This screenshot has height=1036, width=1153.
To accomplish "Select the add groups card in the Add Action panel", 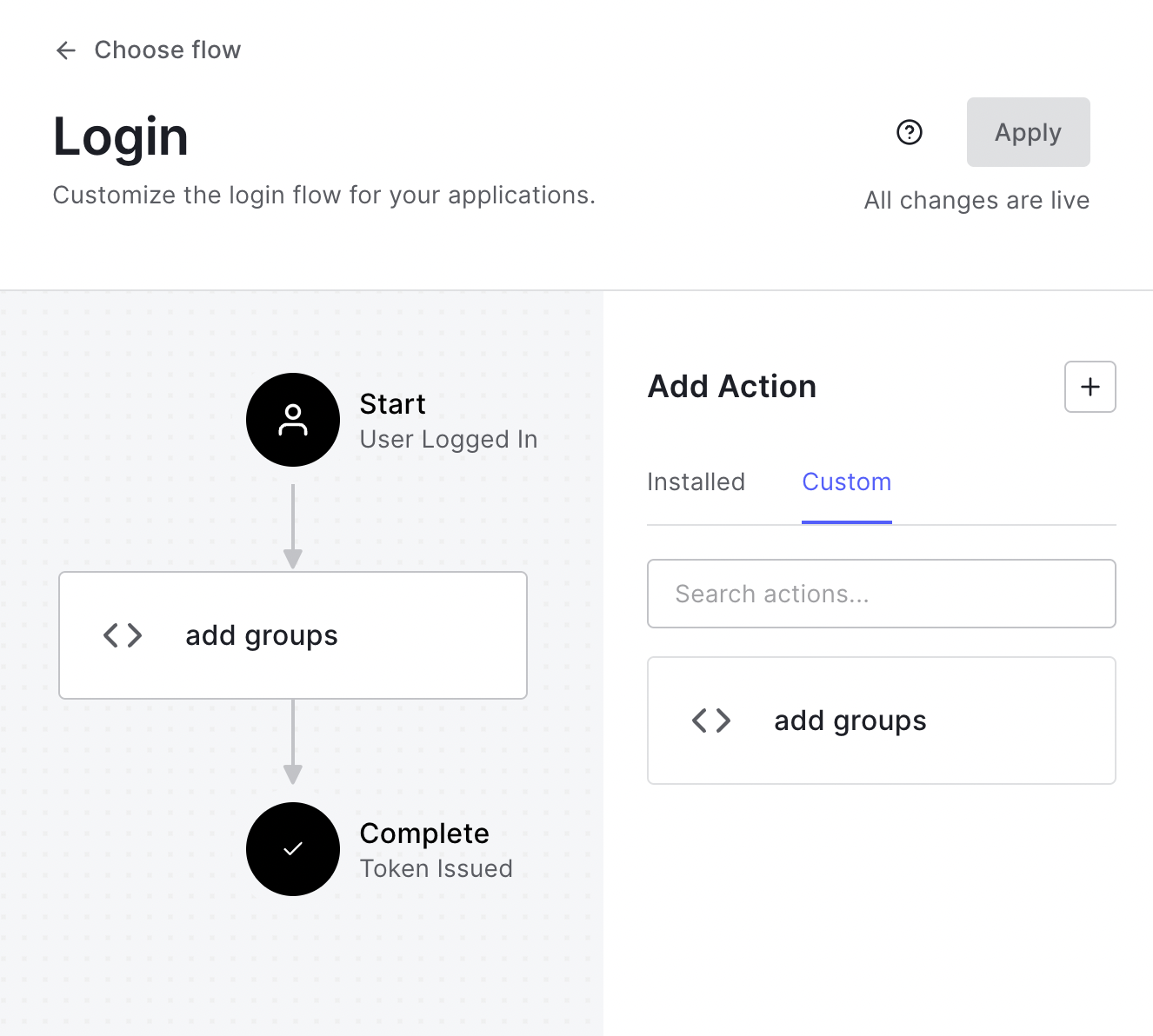I will pyautogui.click(x=881, y=721).
